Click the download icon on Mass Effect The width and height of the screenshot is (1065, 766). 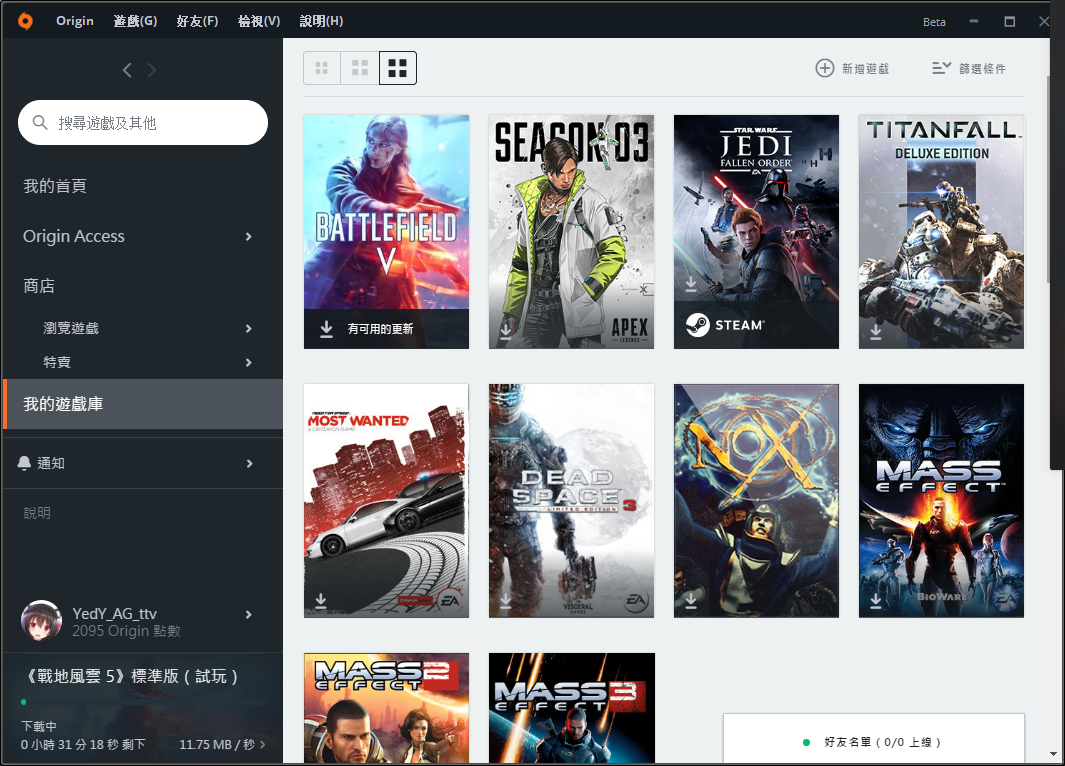pos(876,600)
